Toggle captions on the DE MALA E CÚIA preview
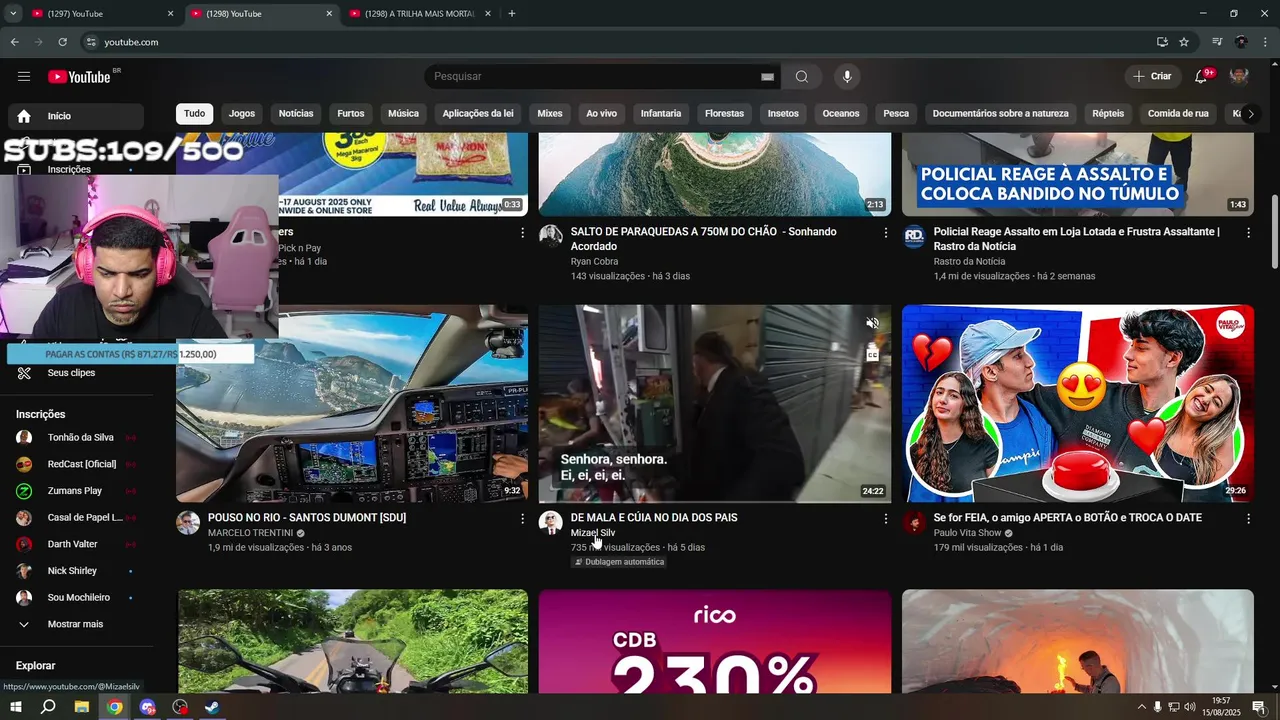Viewport: 1280px width, 720px height. point(872,354)
